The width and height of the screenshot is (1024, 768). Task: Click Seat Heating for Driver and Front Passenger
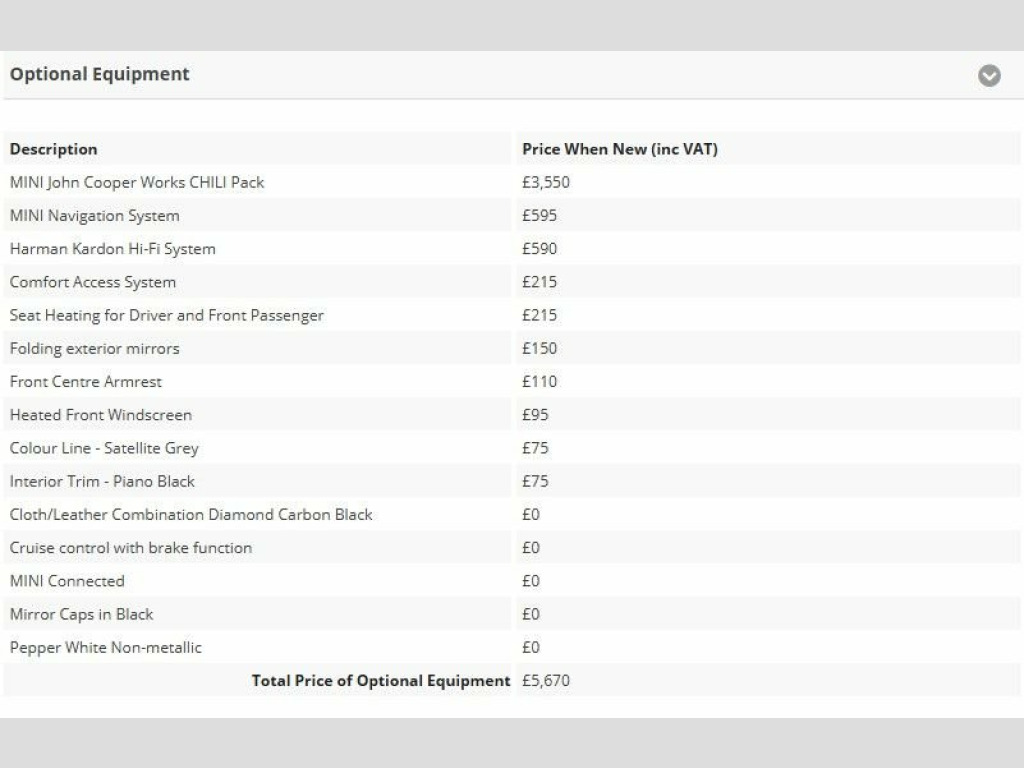(x=167, y=315)
